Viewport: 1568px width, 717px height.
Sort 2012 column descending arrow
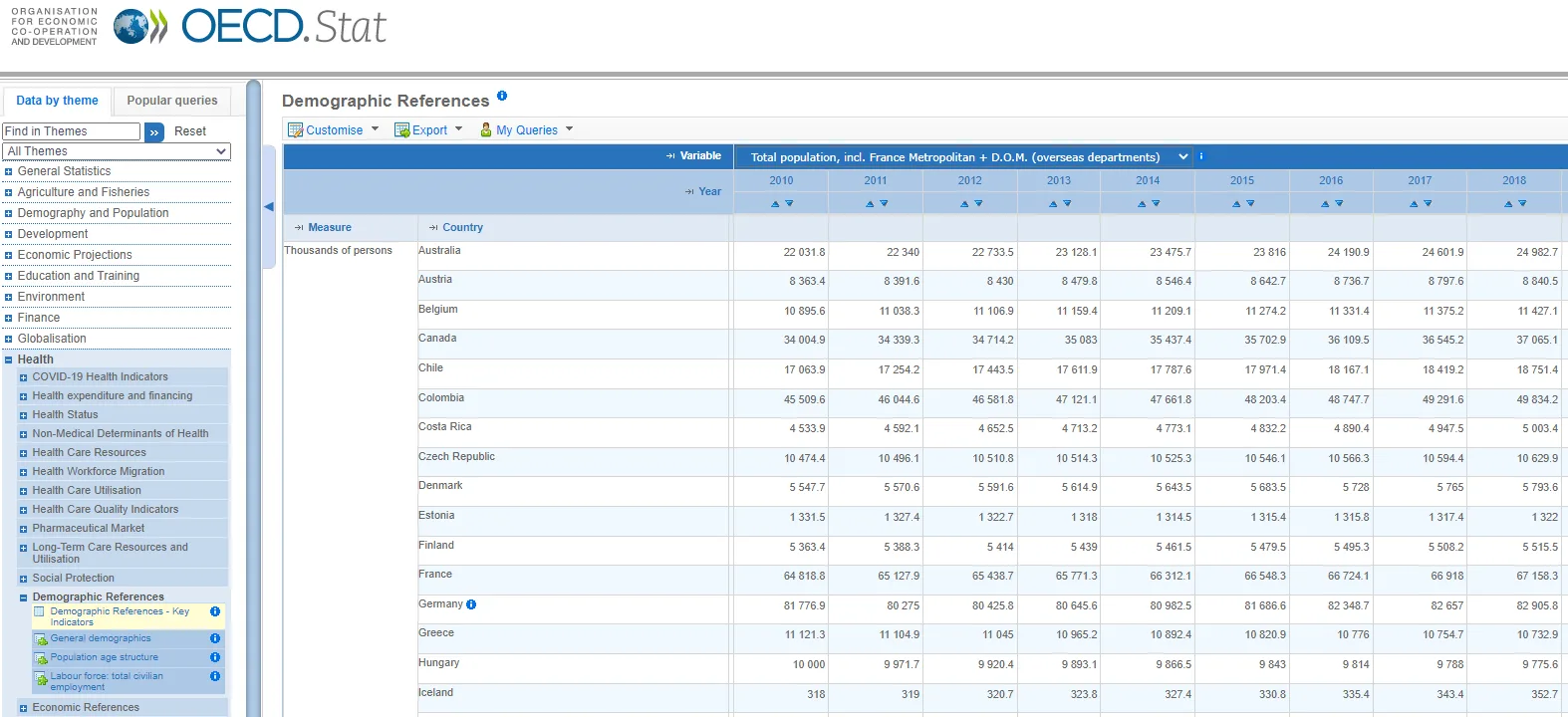click(x=978, y=204)
